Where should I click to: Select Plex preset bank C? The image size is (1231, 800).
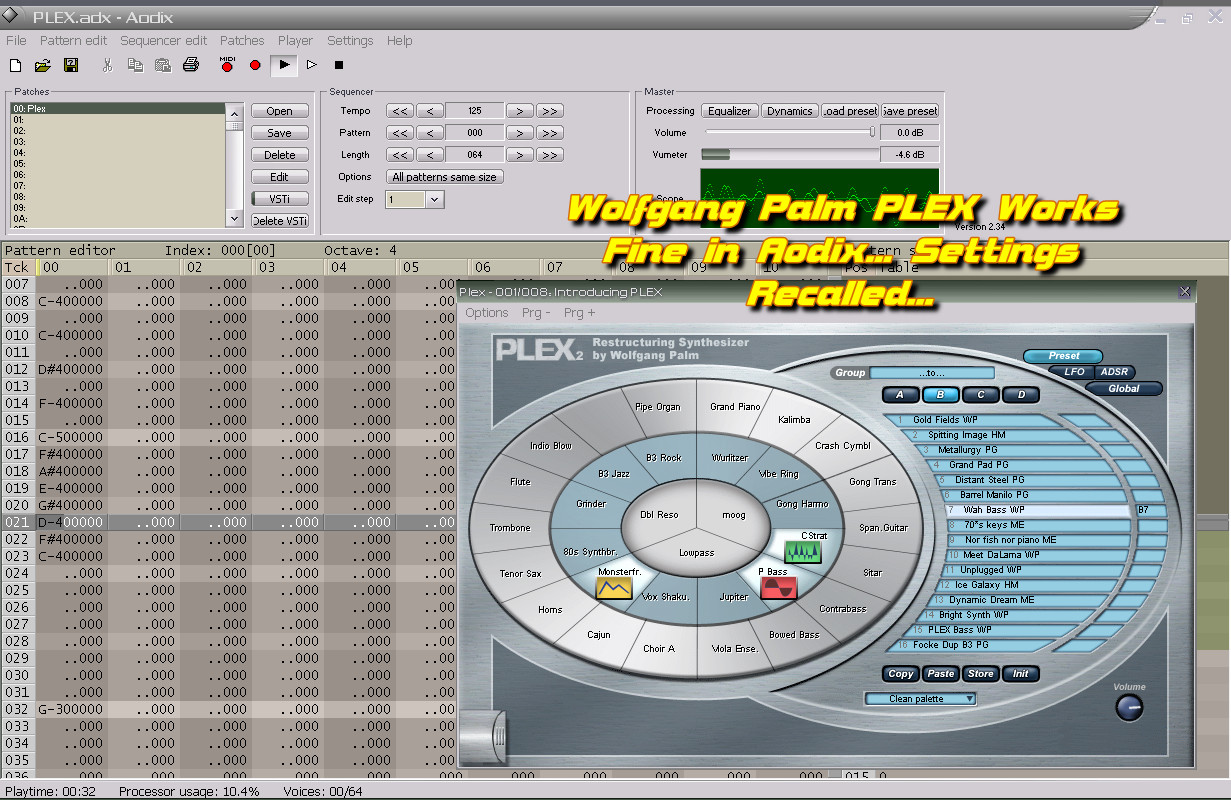tap(981, 395)
